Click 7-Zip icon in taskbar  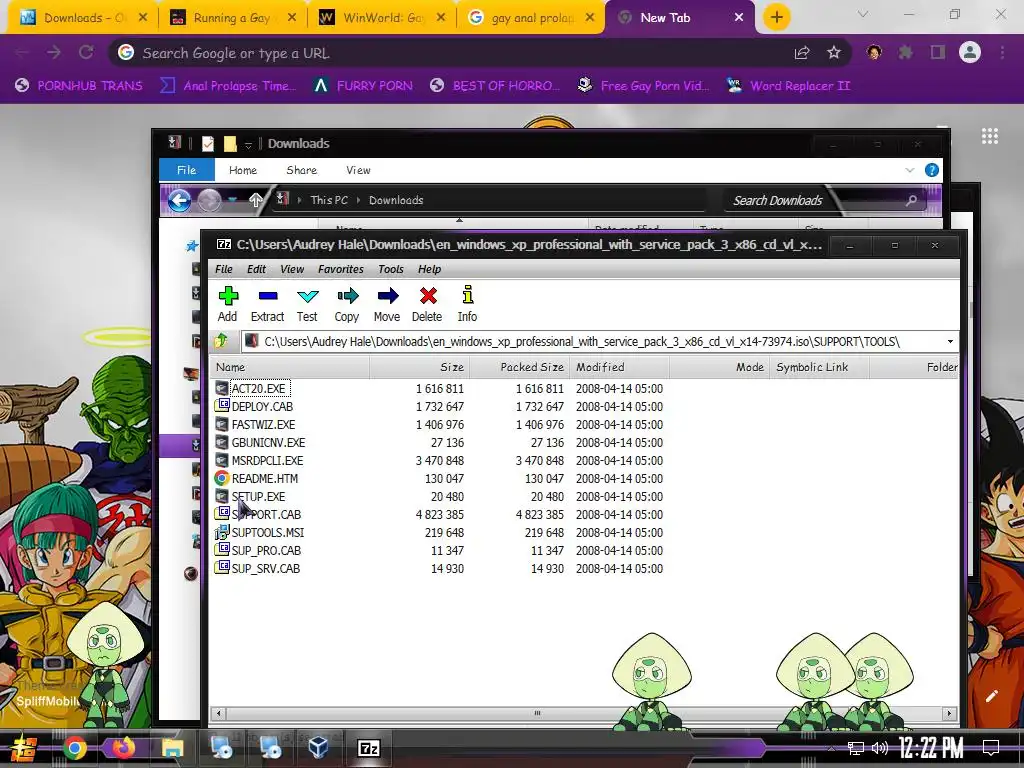pos(369,748)
